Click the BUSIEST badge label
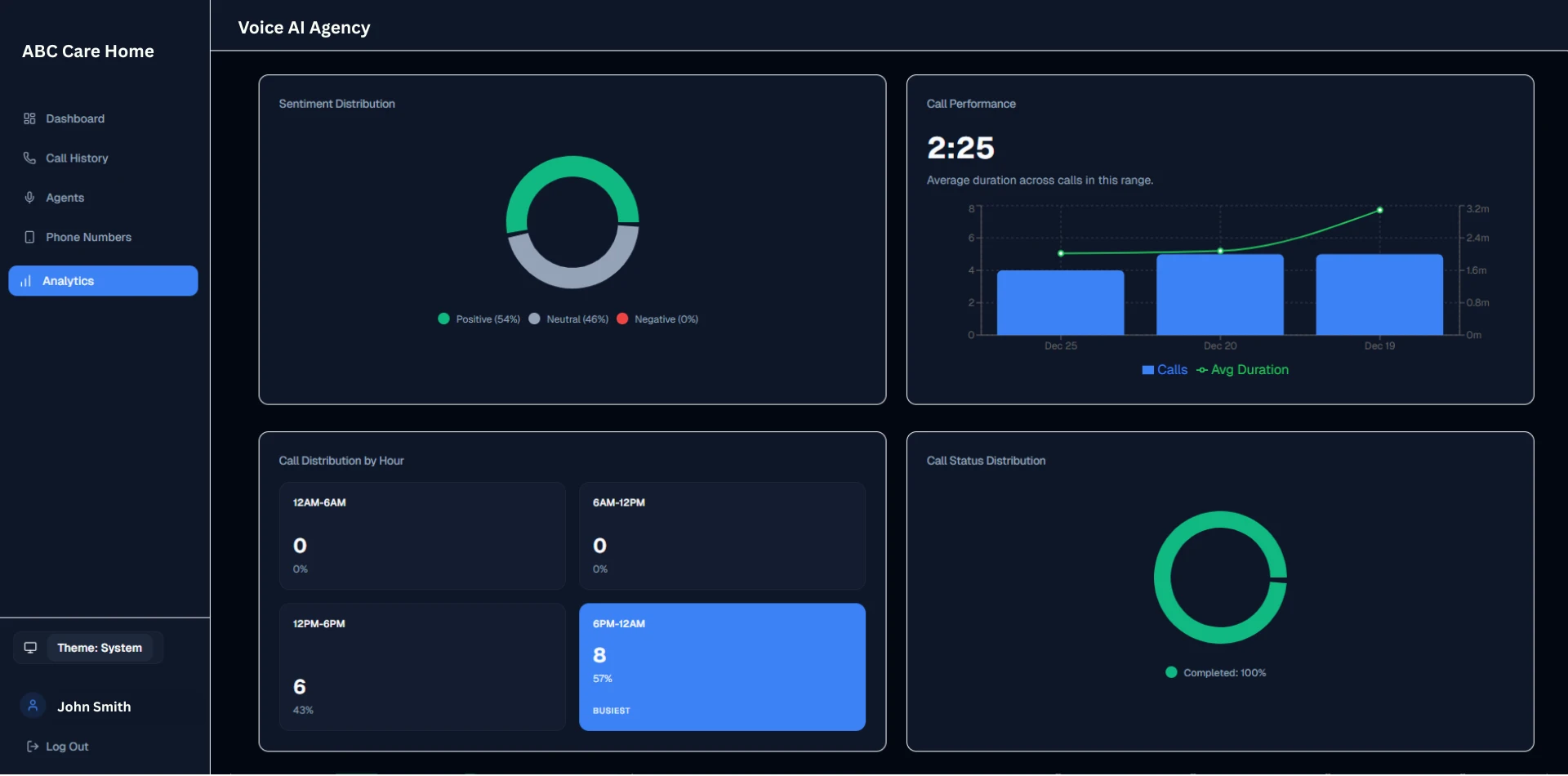 (611, 711)
